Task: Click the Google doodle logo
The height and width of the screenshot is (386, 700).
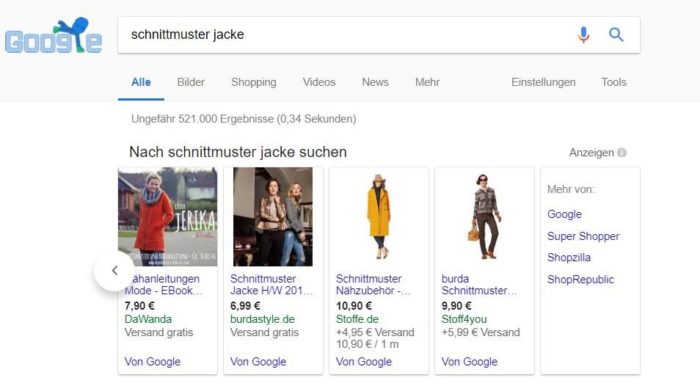Action: tap(53, 36)
